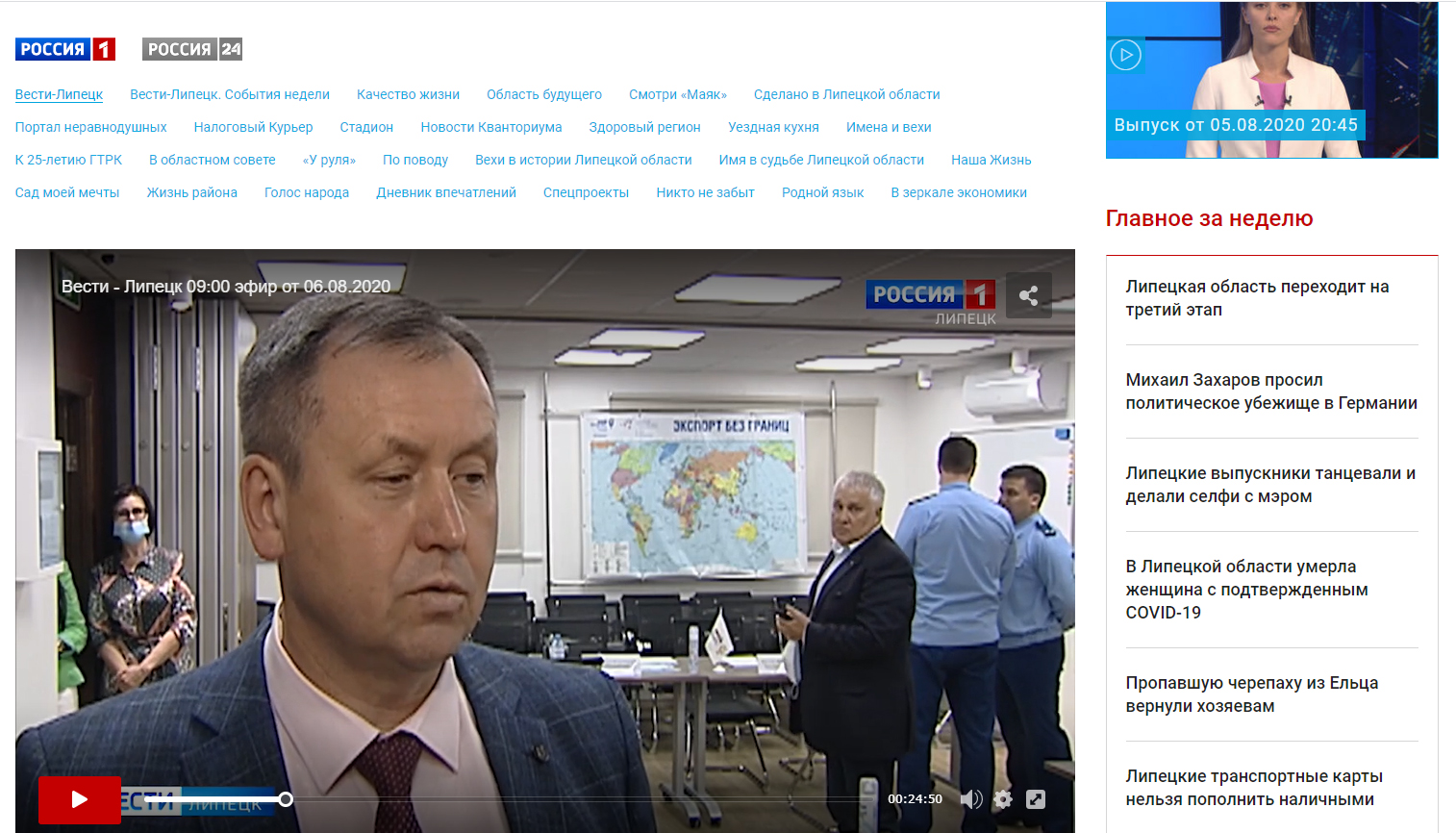Viewport: 1456px width, 833px height.
Task: Read COVID-19 death news in Липецкой области
Action: 1247,590
